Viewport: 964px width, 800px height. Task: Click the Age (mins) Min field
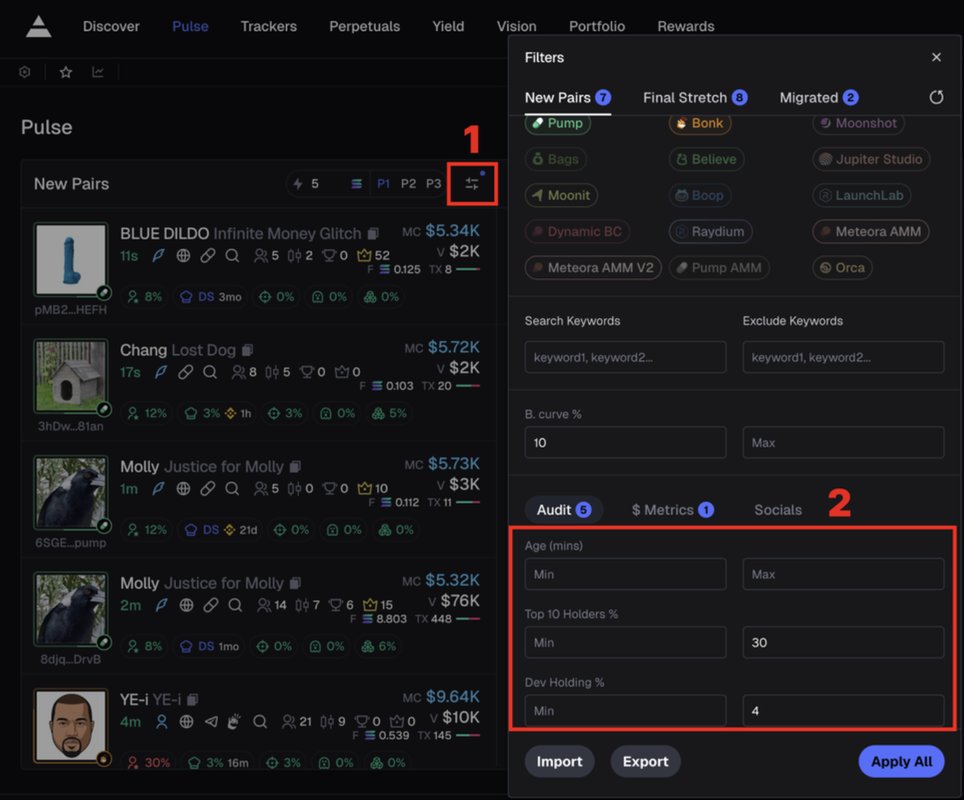(x=625, y=574)
